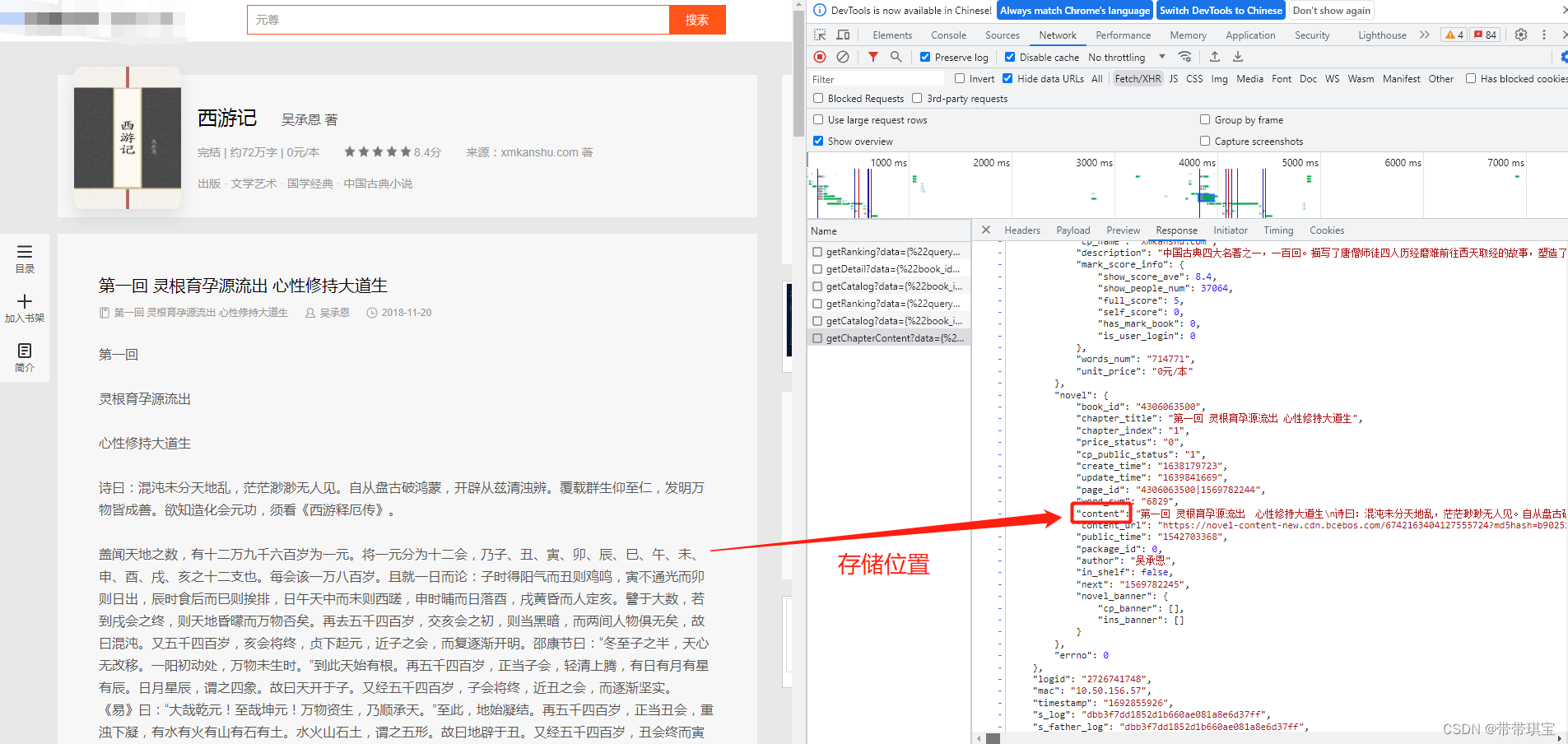This screenshot has height=744, width=1568.
Task: Open DevTools settings gear icon
Action: pyautogui.click(x=1520, y=35)
